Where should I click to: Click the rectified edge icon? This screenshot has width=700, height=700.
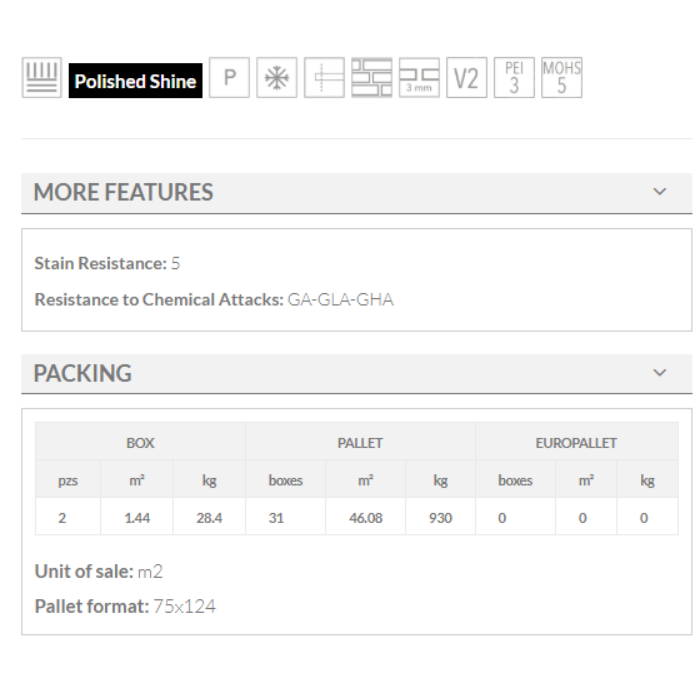pos(323,80)
